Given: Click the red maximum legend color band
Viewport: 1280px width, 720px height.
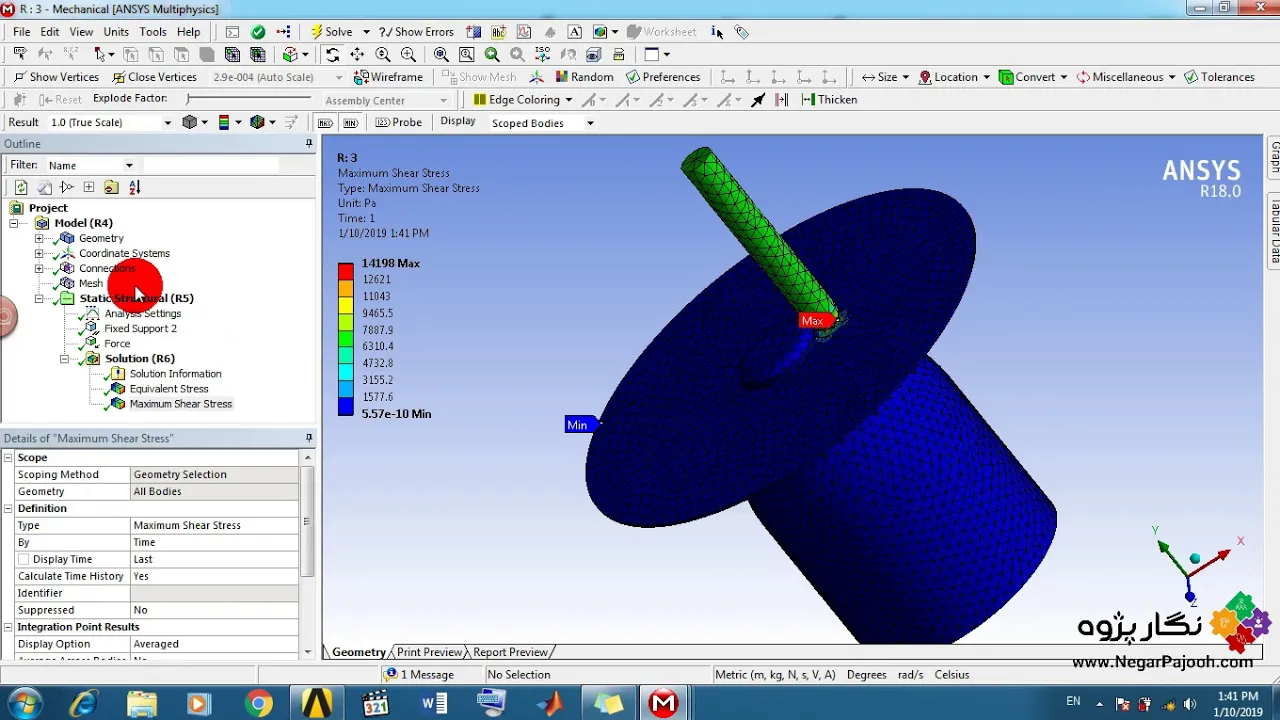Looking at the screenshot, I should click(x=345, y=271).
